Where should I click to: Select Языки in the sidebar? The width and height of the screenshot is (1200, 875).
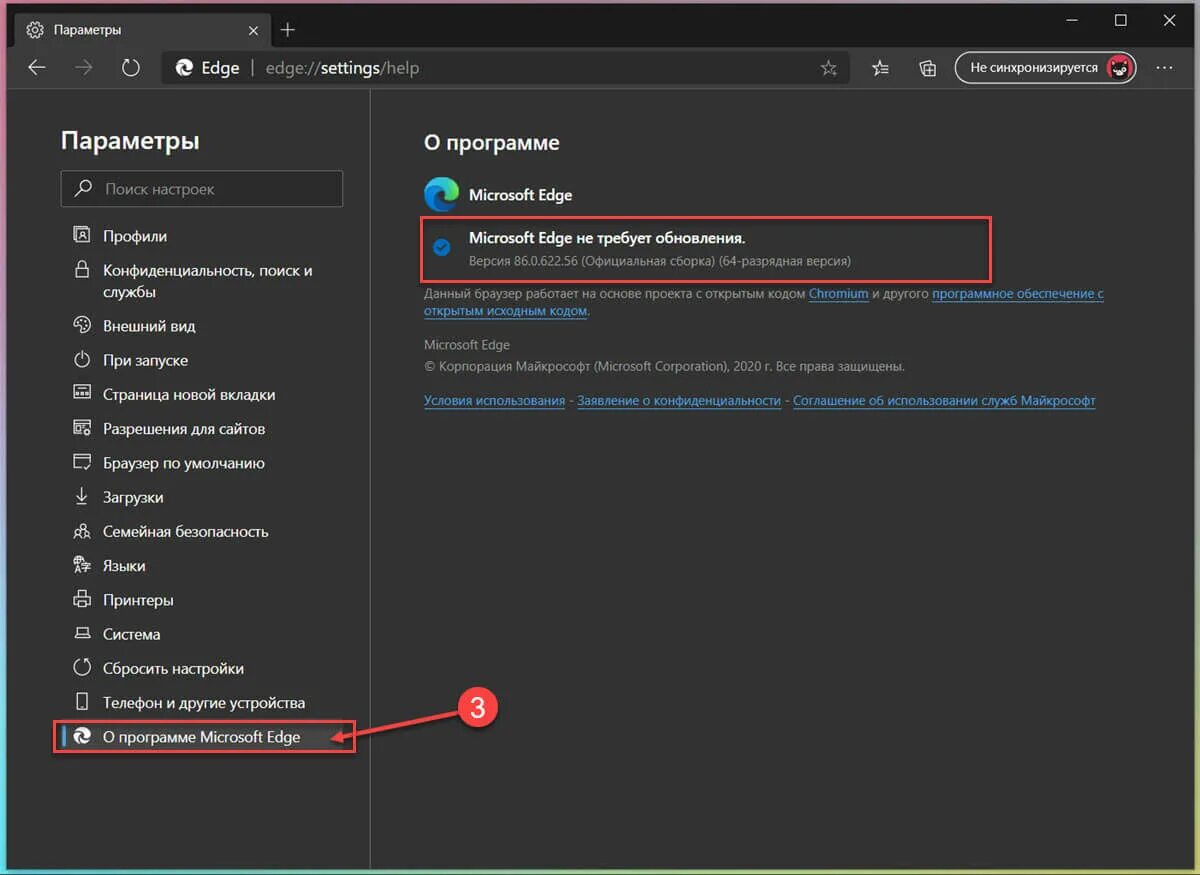(x=124, y=566)
